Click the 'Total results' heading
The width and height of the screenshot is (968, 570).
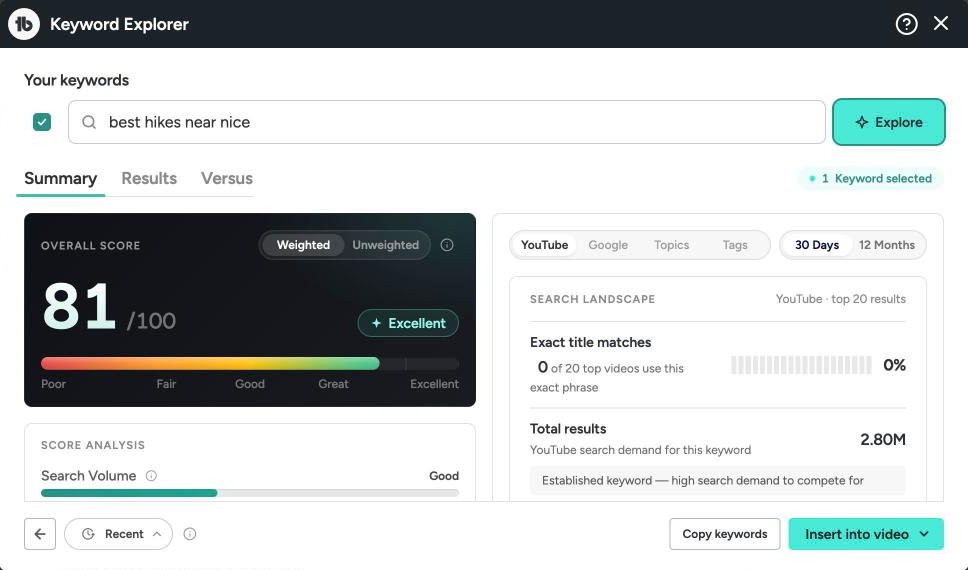tap(568, 429)
